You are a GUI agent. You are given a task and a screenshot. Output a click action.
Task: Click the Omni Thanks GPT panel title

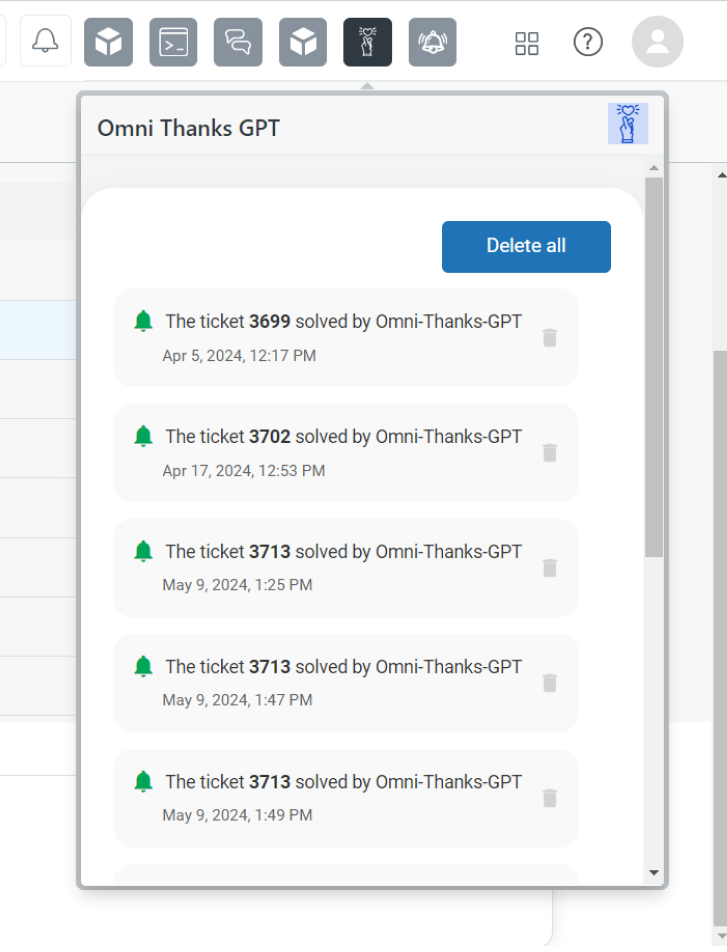[x=188, y=128]
